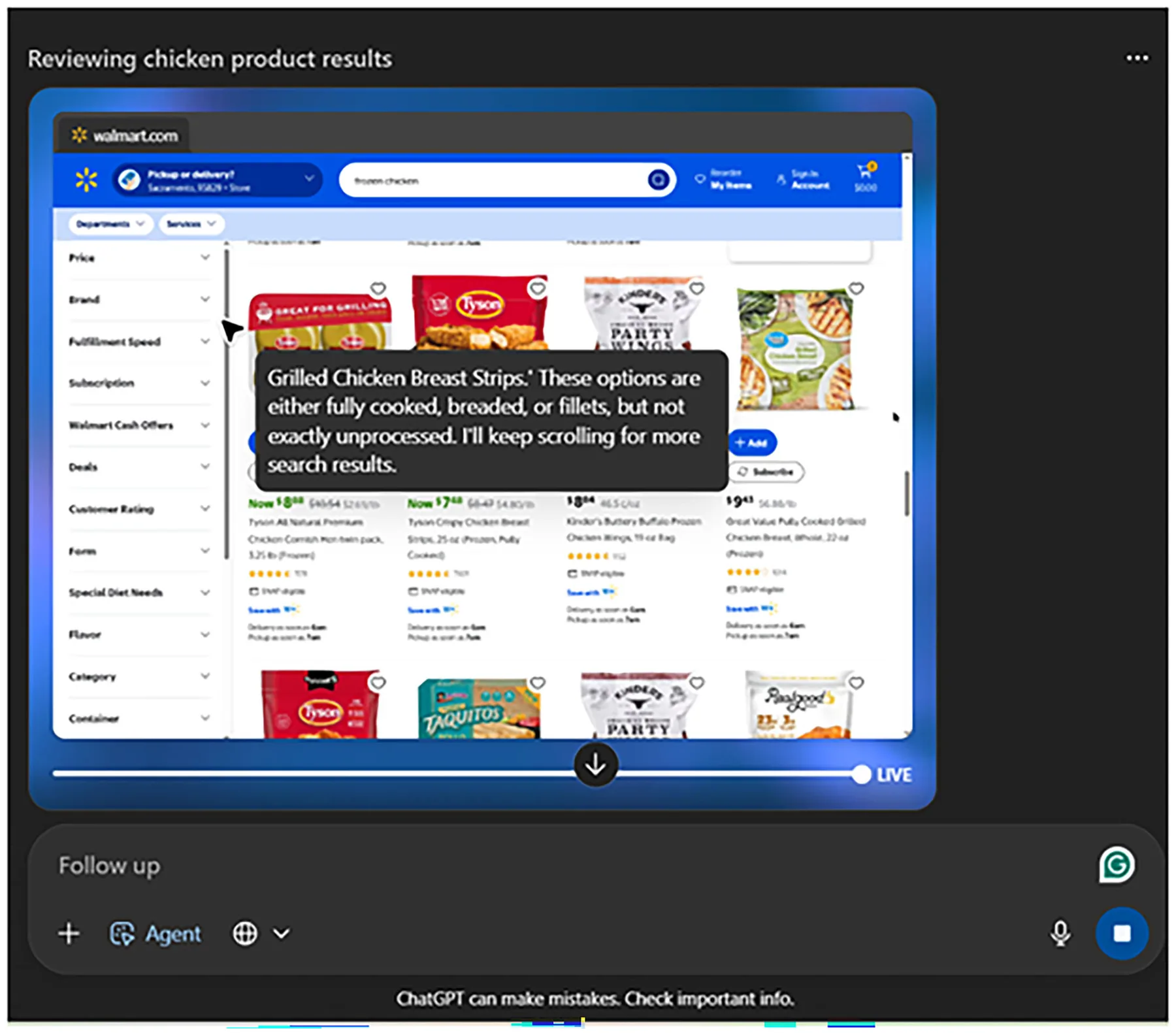Viewport: 1176px width, 1033px height.
Task: Expand the Category filter
Action: [x=140, y=676]
